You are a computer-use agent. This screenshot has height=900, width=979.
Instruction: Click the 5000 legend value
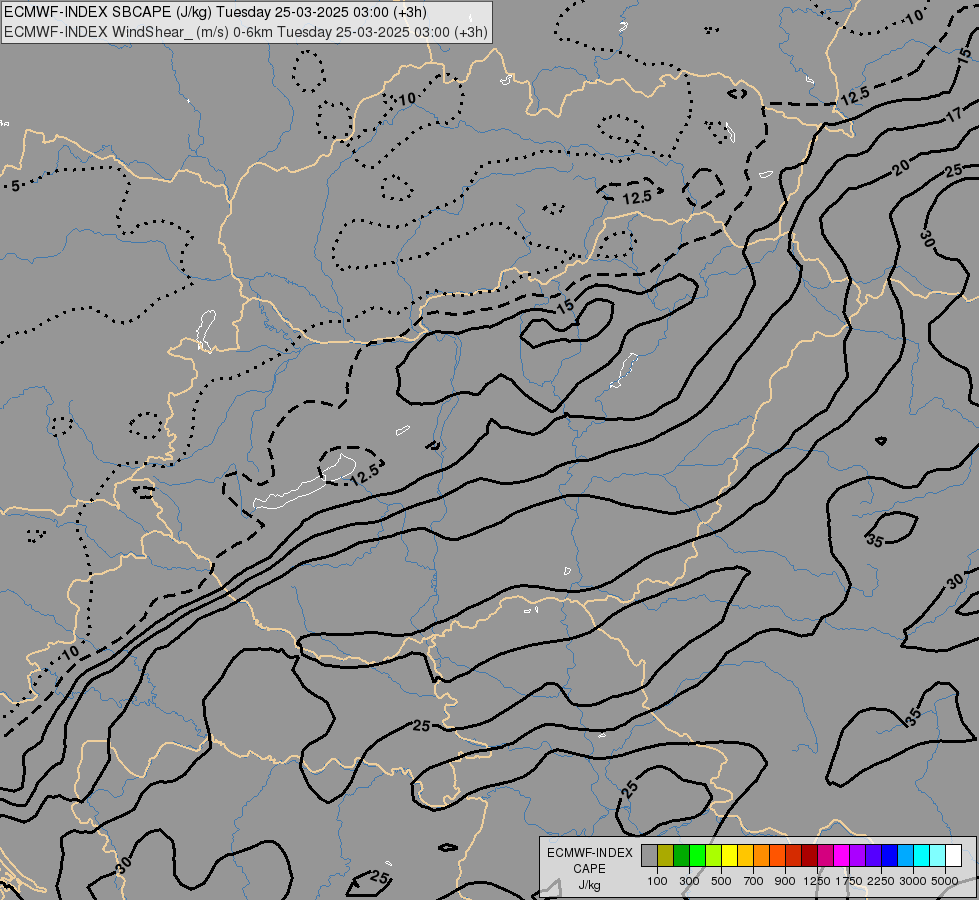click(945, 881)
